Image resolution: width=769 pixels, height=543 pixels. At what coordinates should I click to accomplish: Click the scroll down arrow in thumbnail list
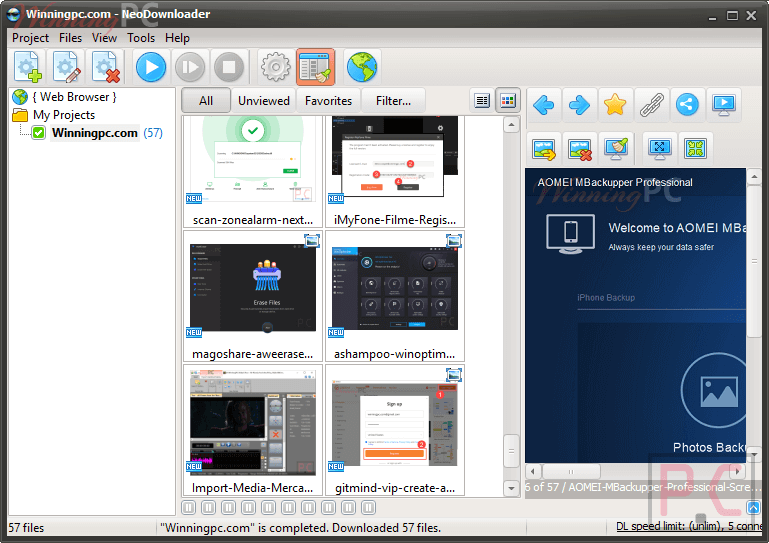511,488
